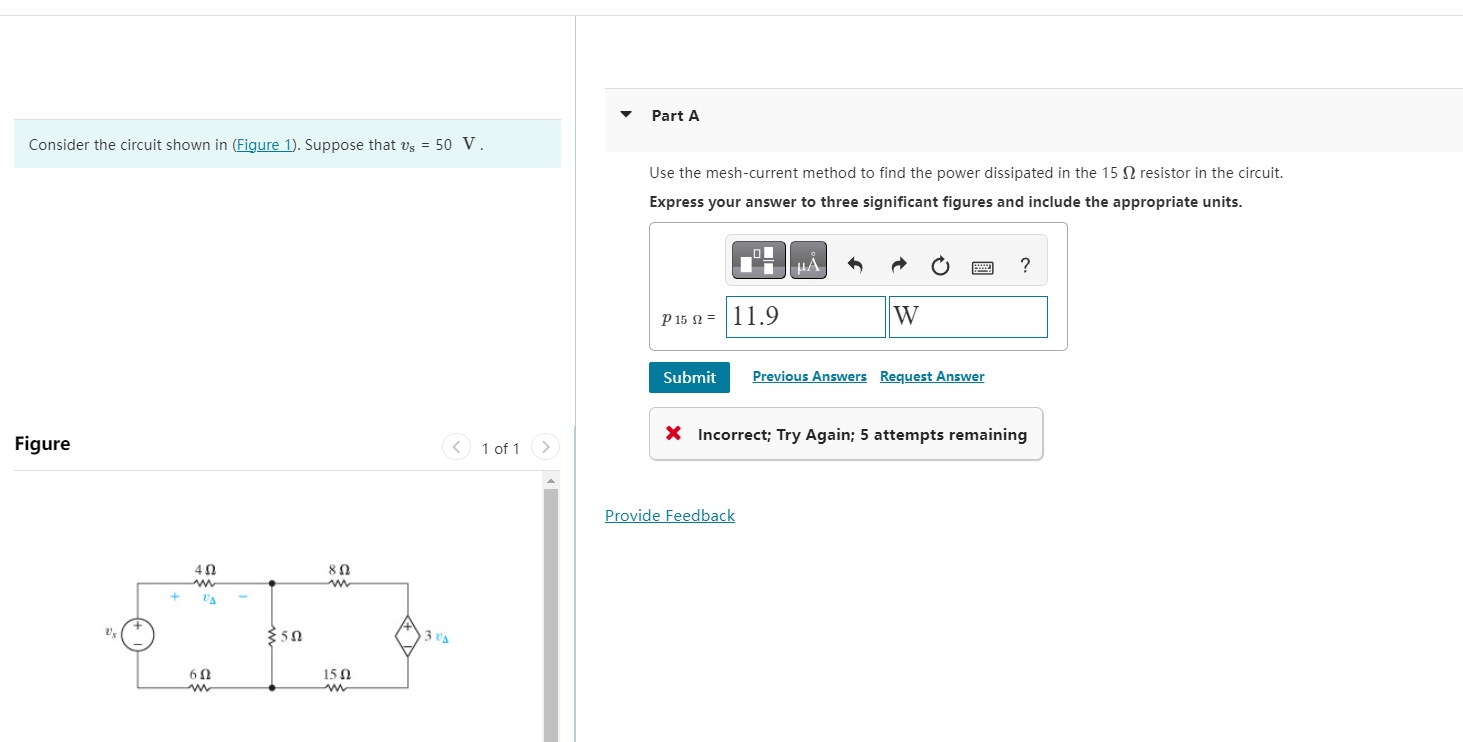
Task: Open the keyboard shortcuts icon
Action: click(981, 266)
